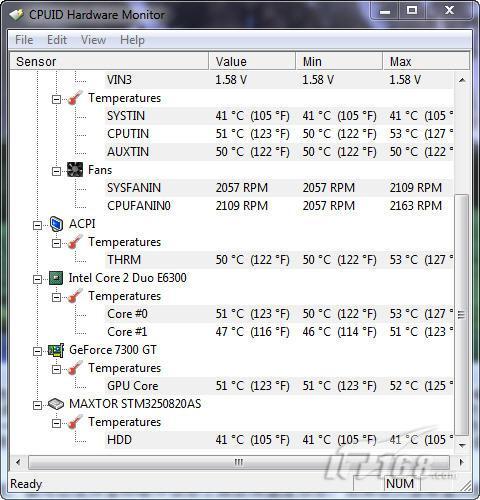Open the View menu
The width and height of the screenshot is (480, 500).
click(93, 40)
